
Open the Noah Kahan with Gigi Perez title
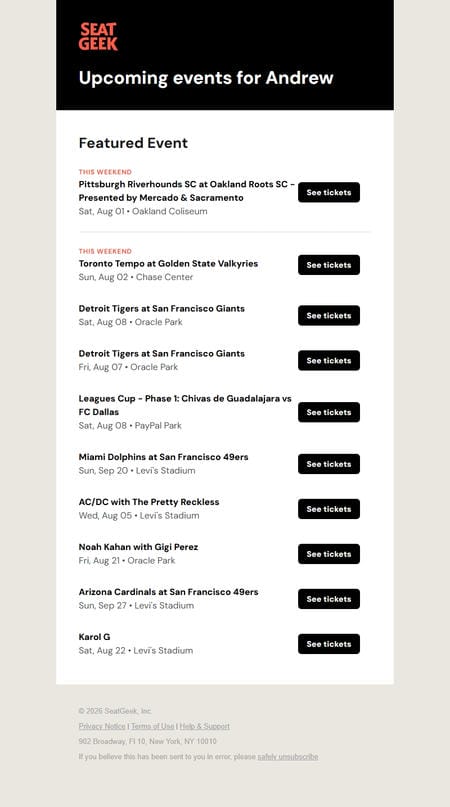tap(139, 547)
